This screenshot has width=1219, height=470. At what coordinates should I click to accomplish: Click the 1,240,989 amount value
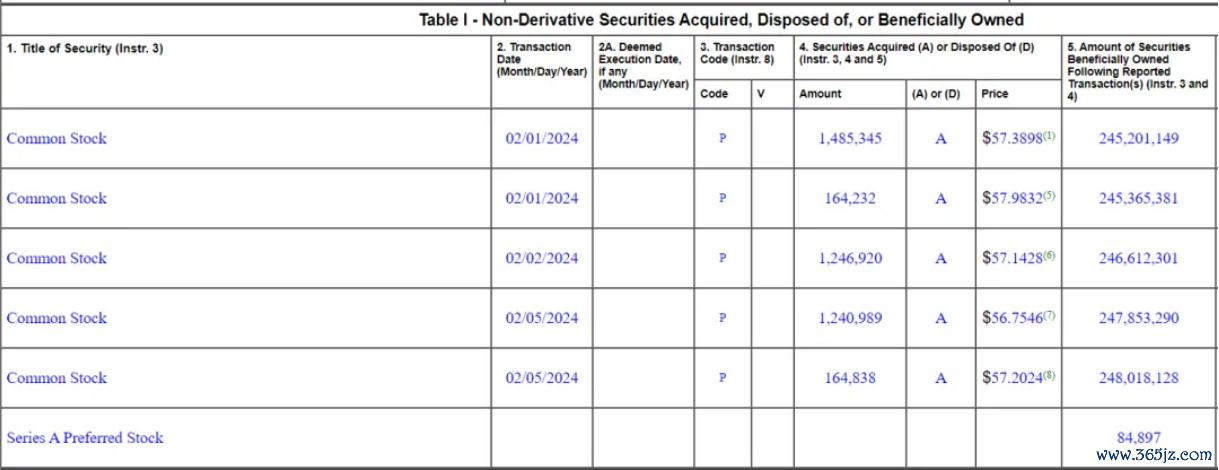pos(850,319)
